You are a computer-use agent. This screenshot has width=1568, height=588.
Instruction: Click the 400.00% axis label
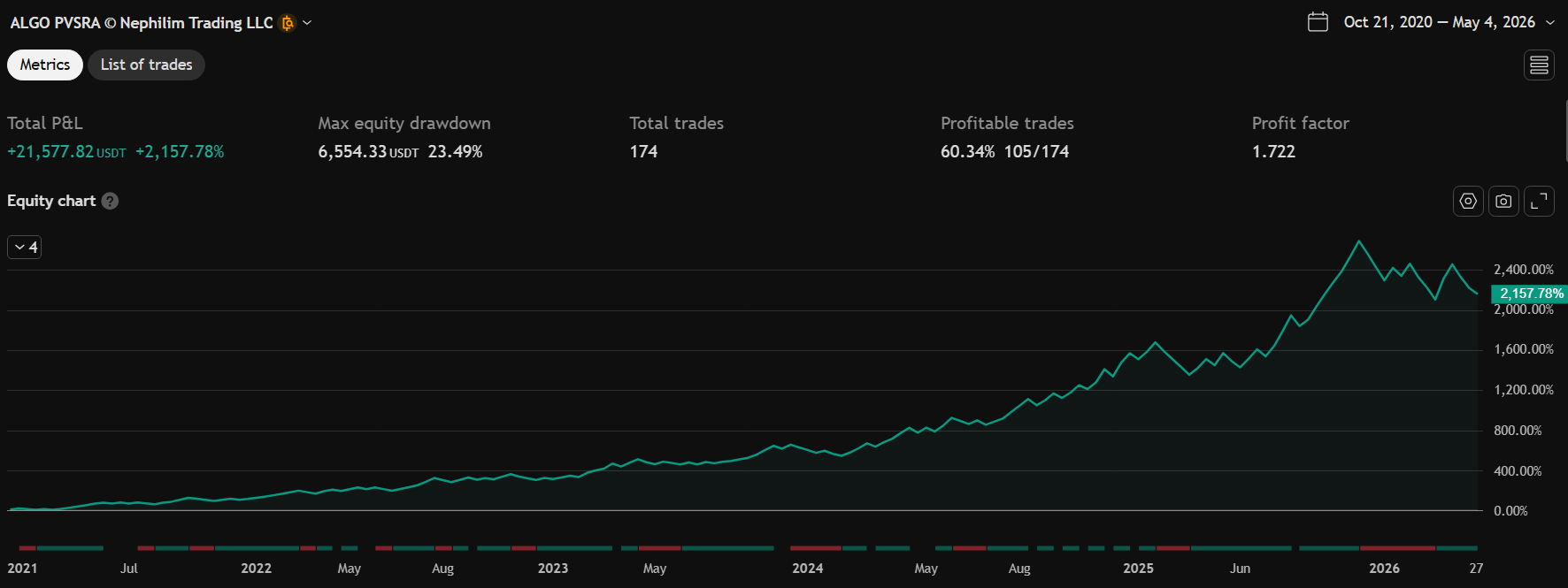point(1518,471)
